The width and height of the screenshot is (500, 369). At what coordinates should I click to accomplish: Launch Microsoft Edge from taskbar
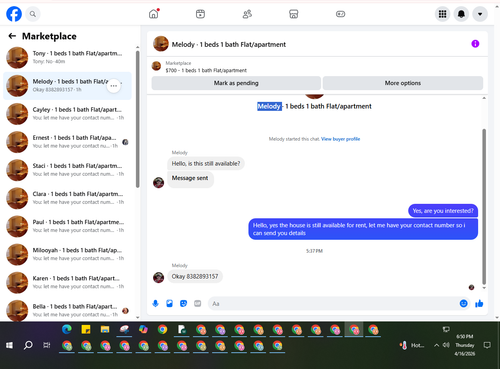(x=67, y=330)
